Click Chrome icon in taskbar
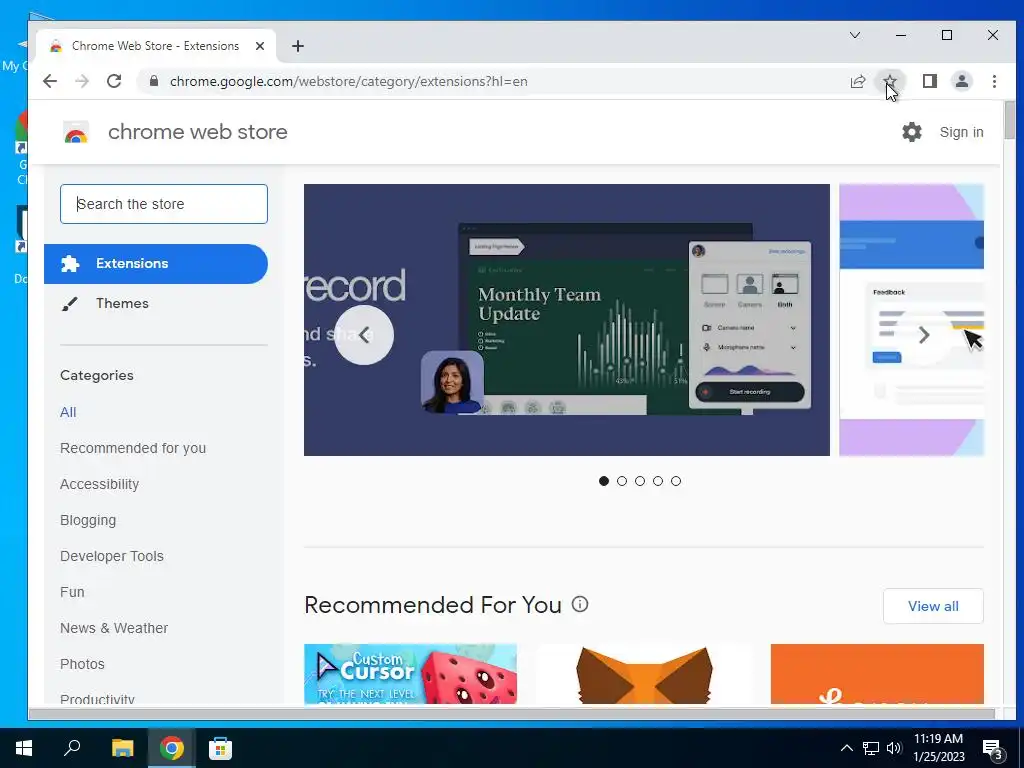 [171, 748]
